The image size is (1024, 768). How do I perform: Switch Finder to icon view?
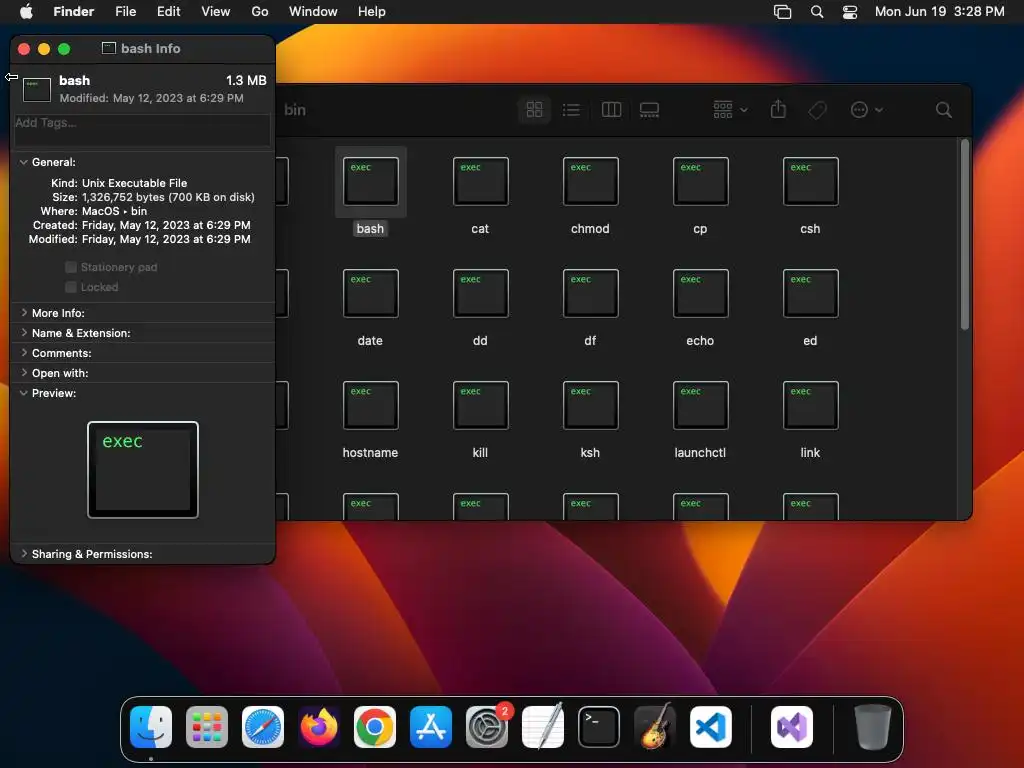[x=534, y=110]
